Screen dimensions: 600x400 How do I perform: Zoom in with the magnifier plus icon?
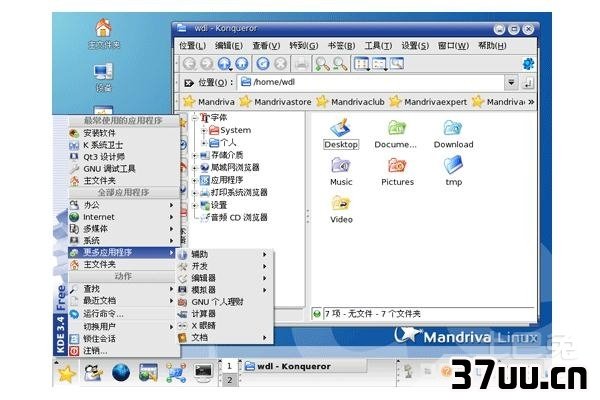coord(322,64)
